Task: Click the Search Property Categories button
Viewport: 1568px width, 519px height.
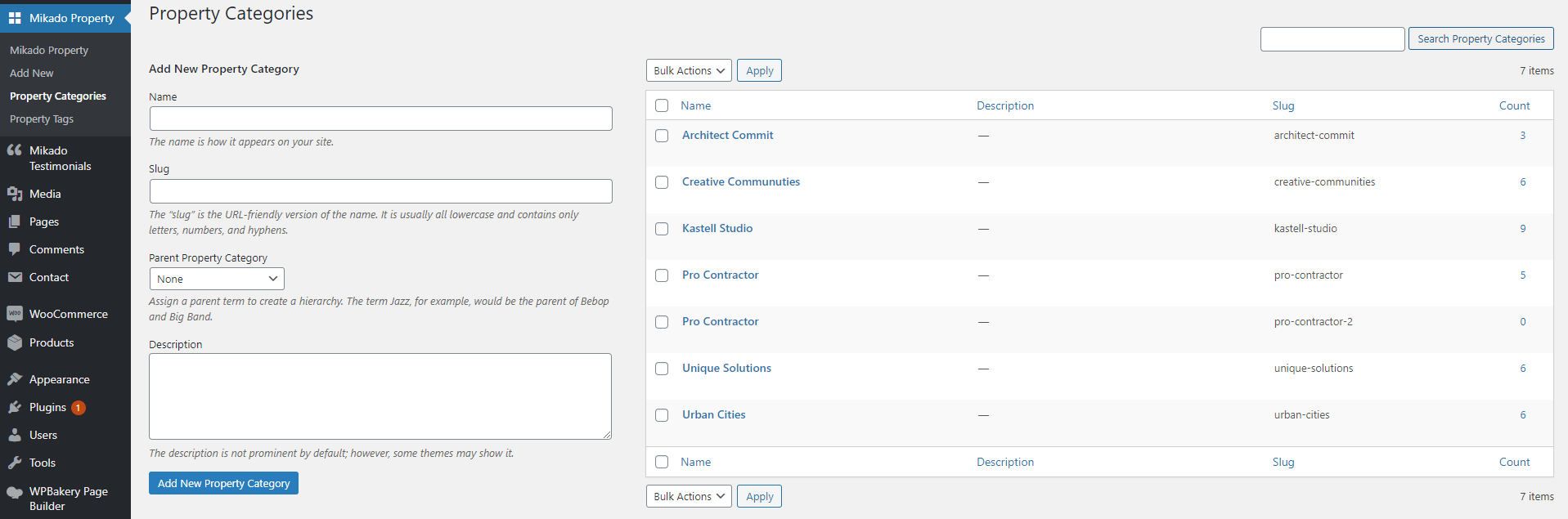Action: (x=1480, y=38)
